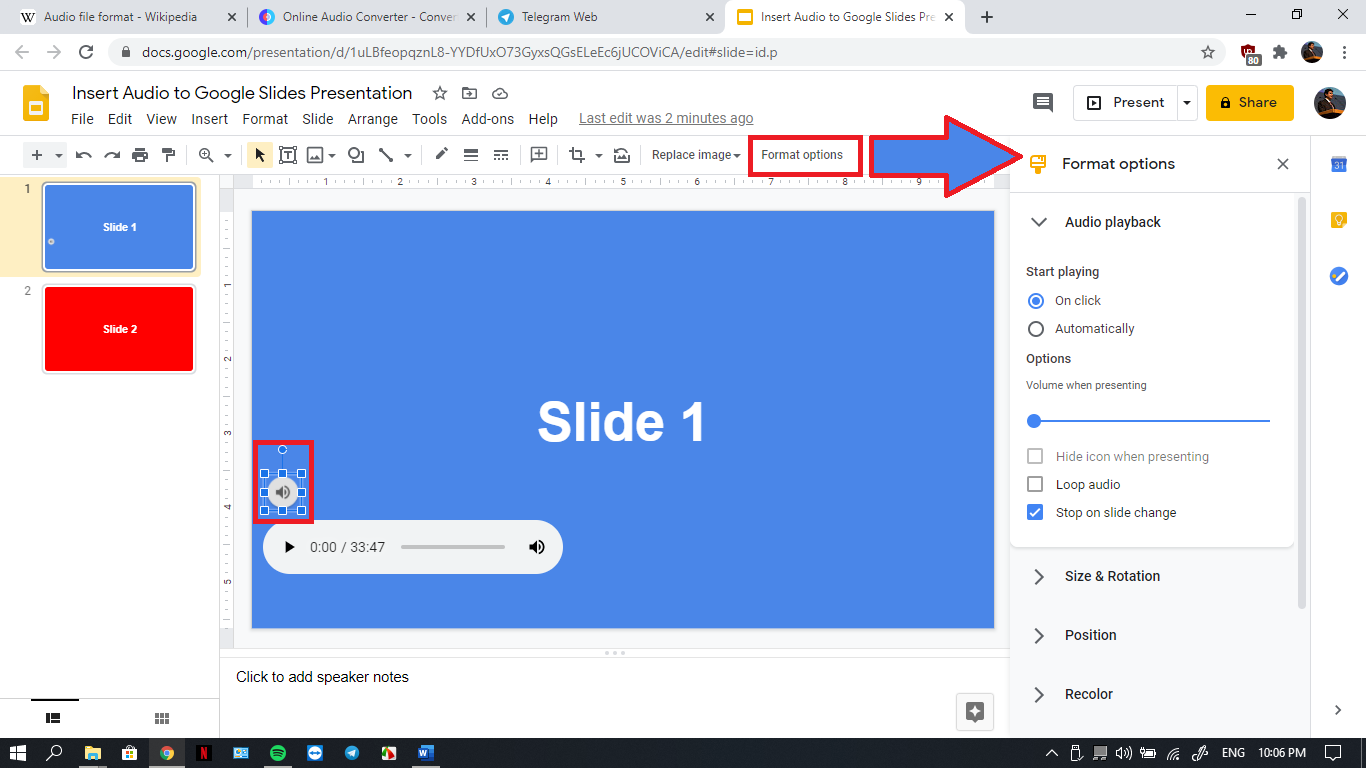This screenshot has height=768, width=1366.
Task: Enable Loop audio
Action: pyautogui.click(x=1036, y=484)
